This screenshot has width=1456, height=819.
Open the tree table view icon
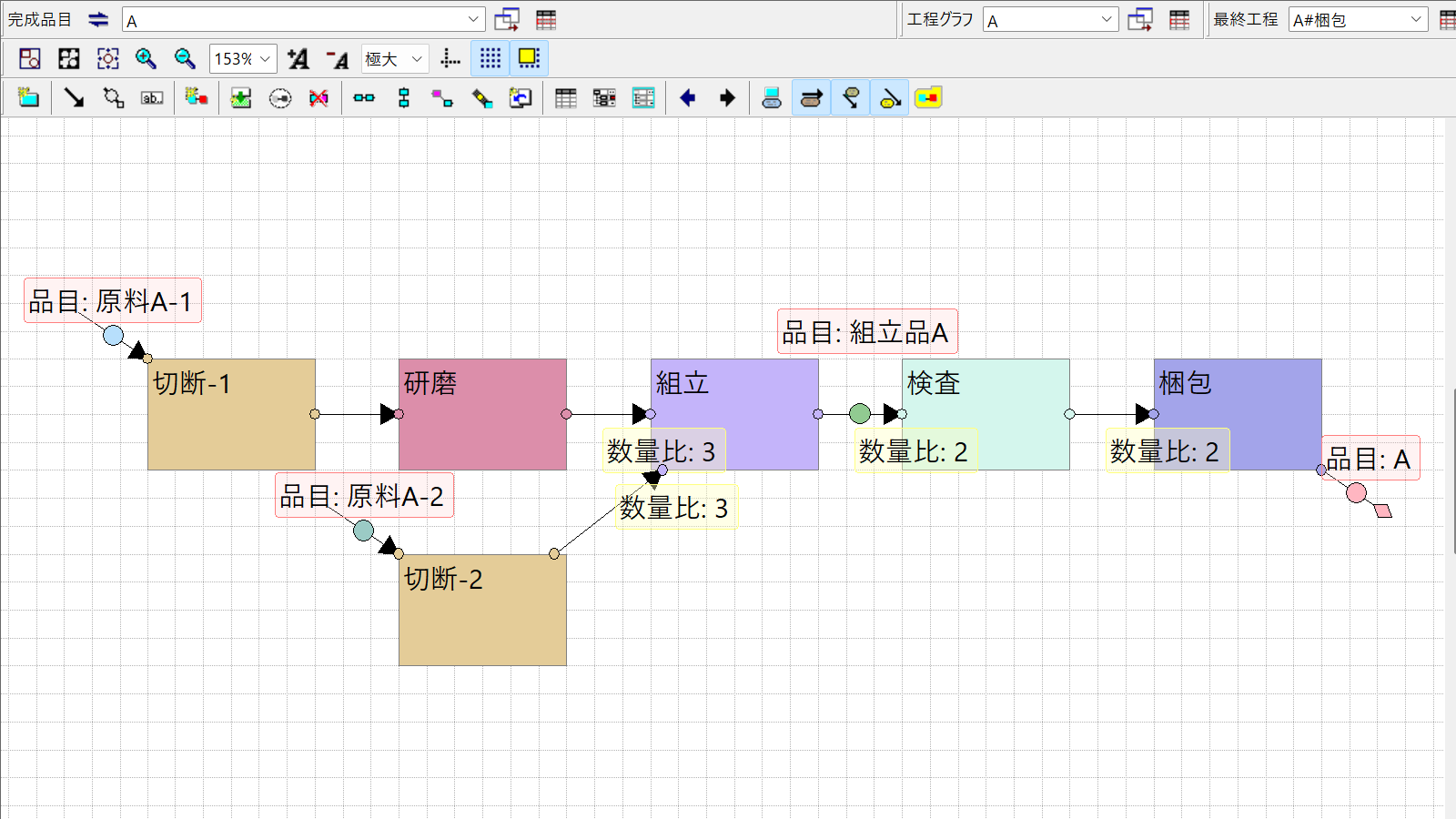[604, 97]
